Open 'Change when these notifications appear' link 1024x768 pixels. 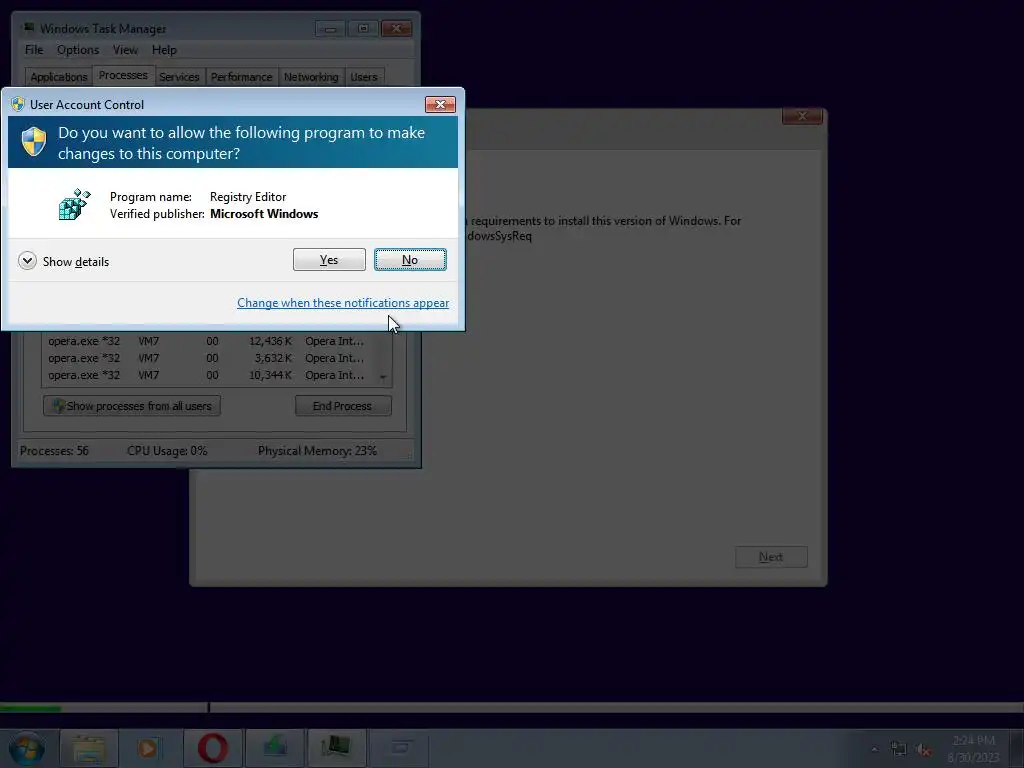coord(343,303)
